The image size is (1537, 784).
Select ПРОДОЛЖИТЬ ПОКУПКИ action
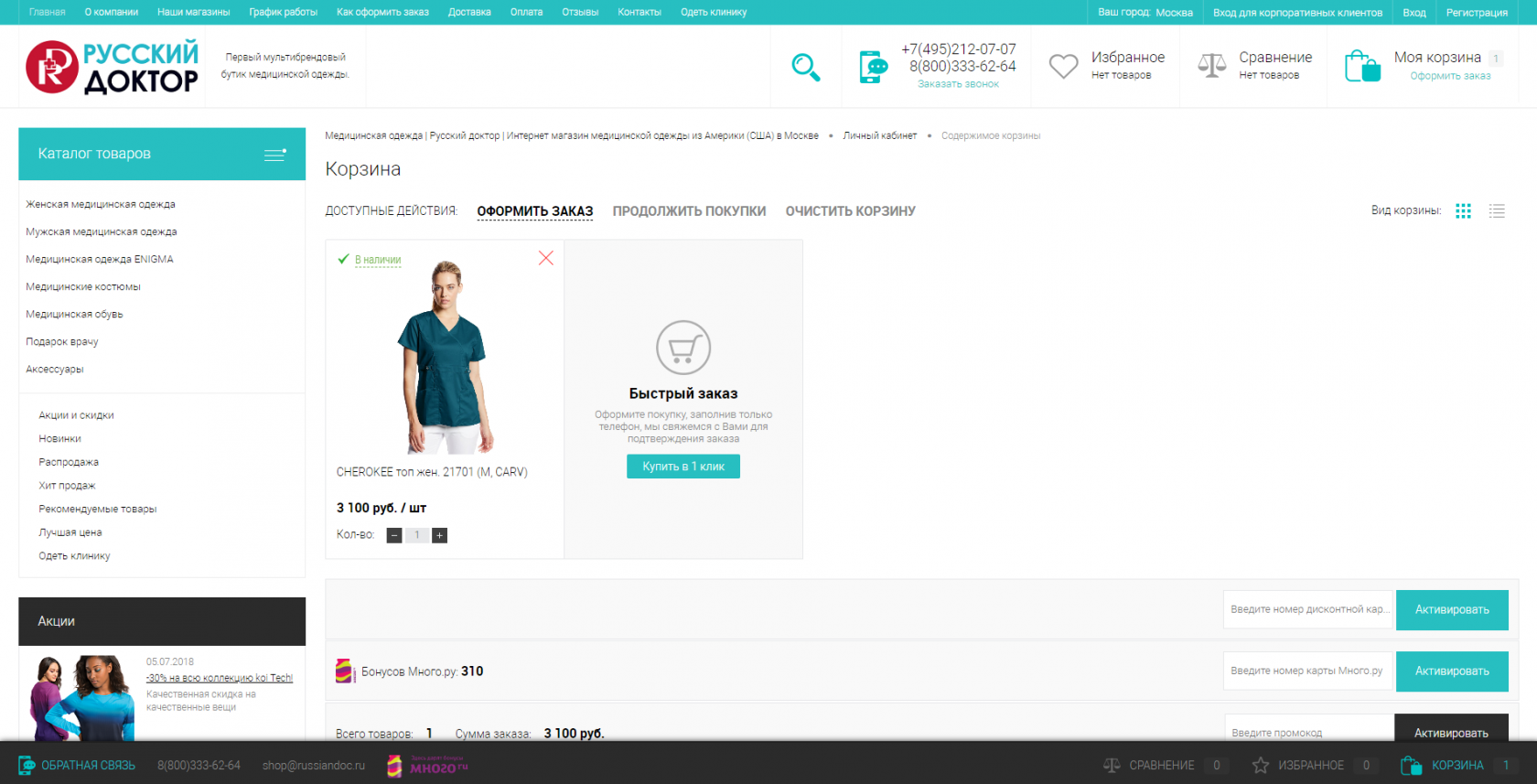(x=689, y=211)
